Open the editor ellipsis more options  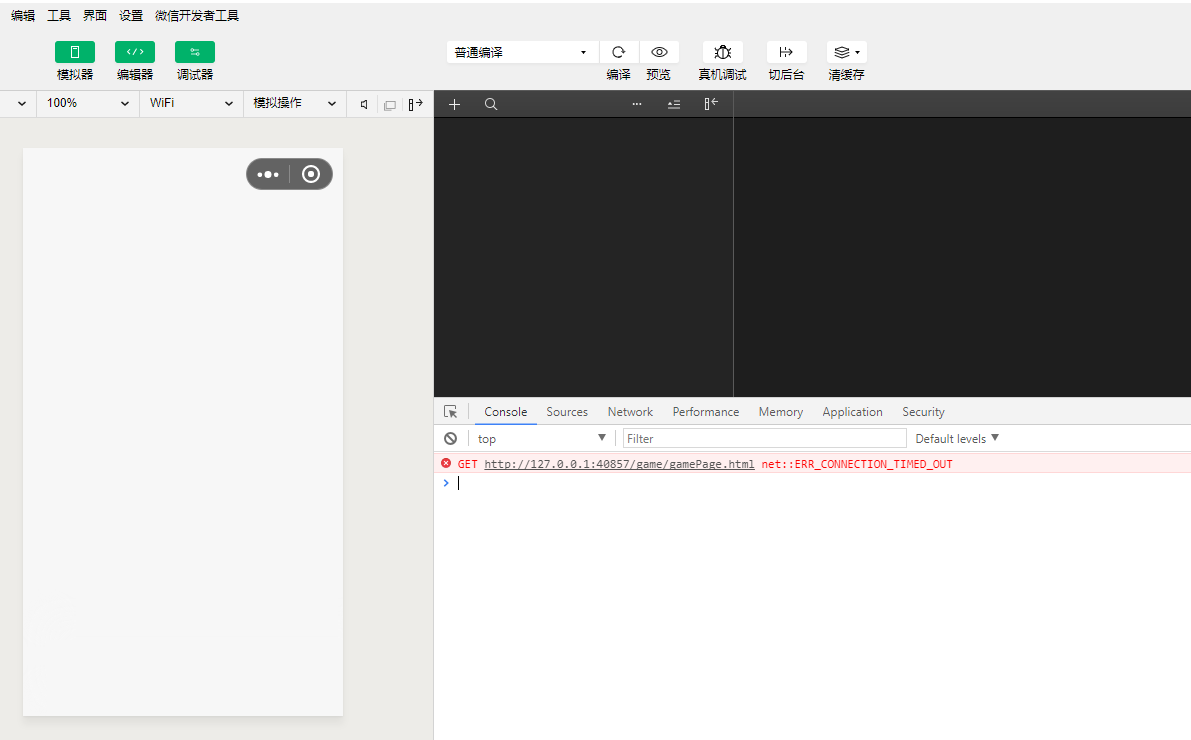[637, 104]
